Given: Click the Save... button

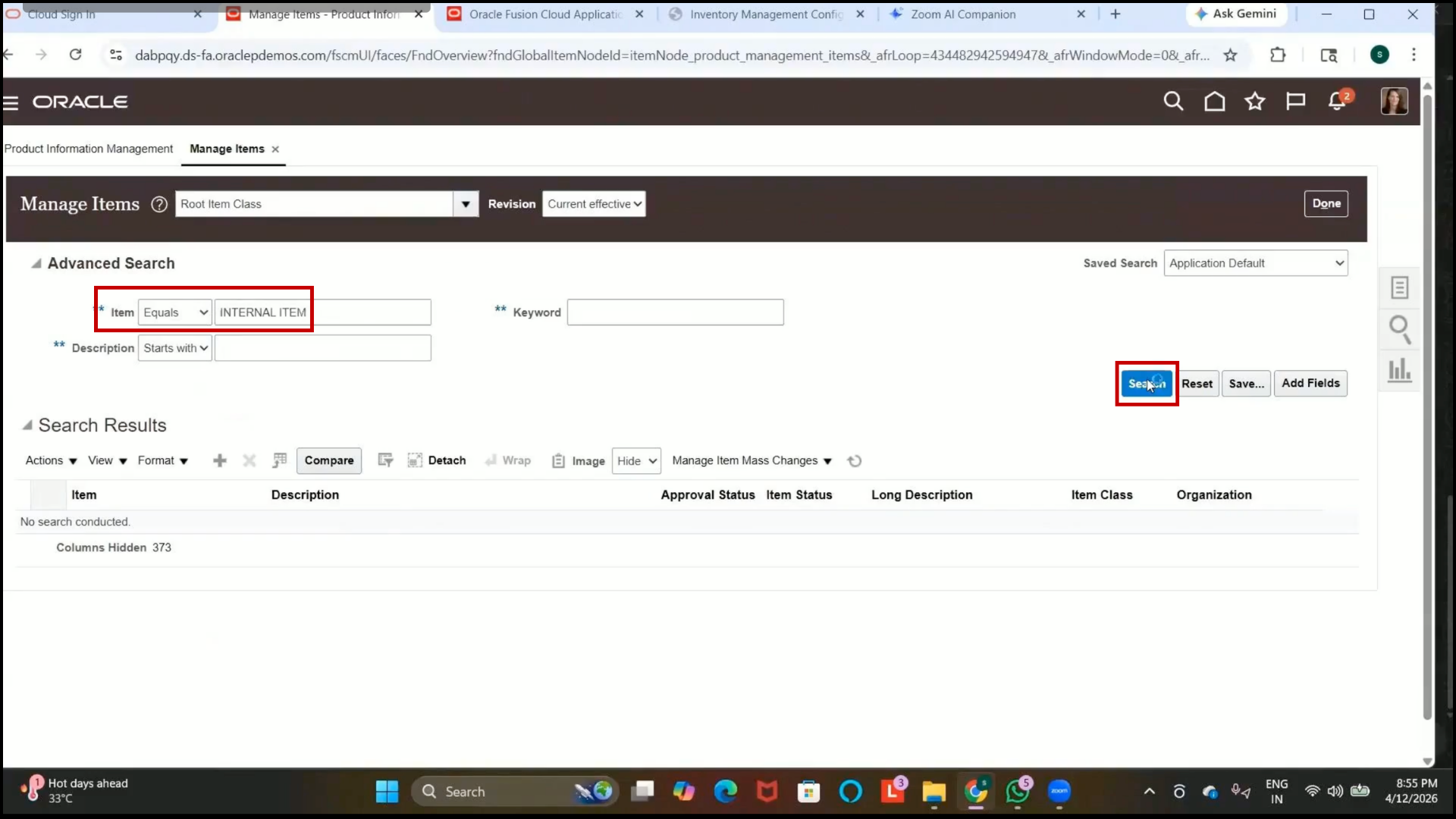Looking at the screenshot, I should coord(1246,384).
